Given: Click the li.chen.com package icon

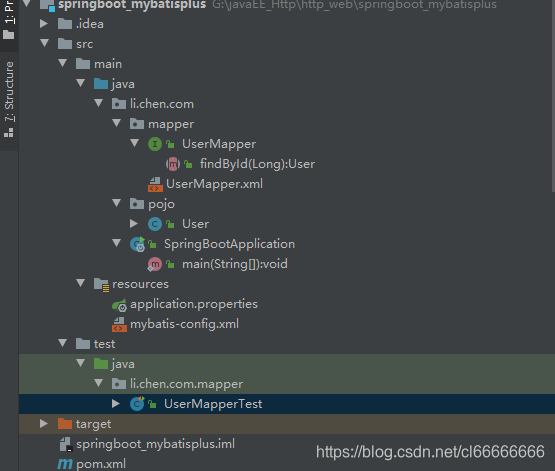Looking at the screenshot, I should pyautogui.click(x=119, y=104).
